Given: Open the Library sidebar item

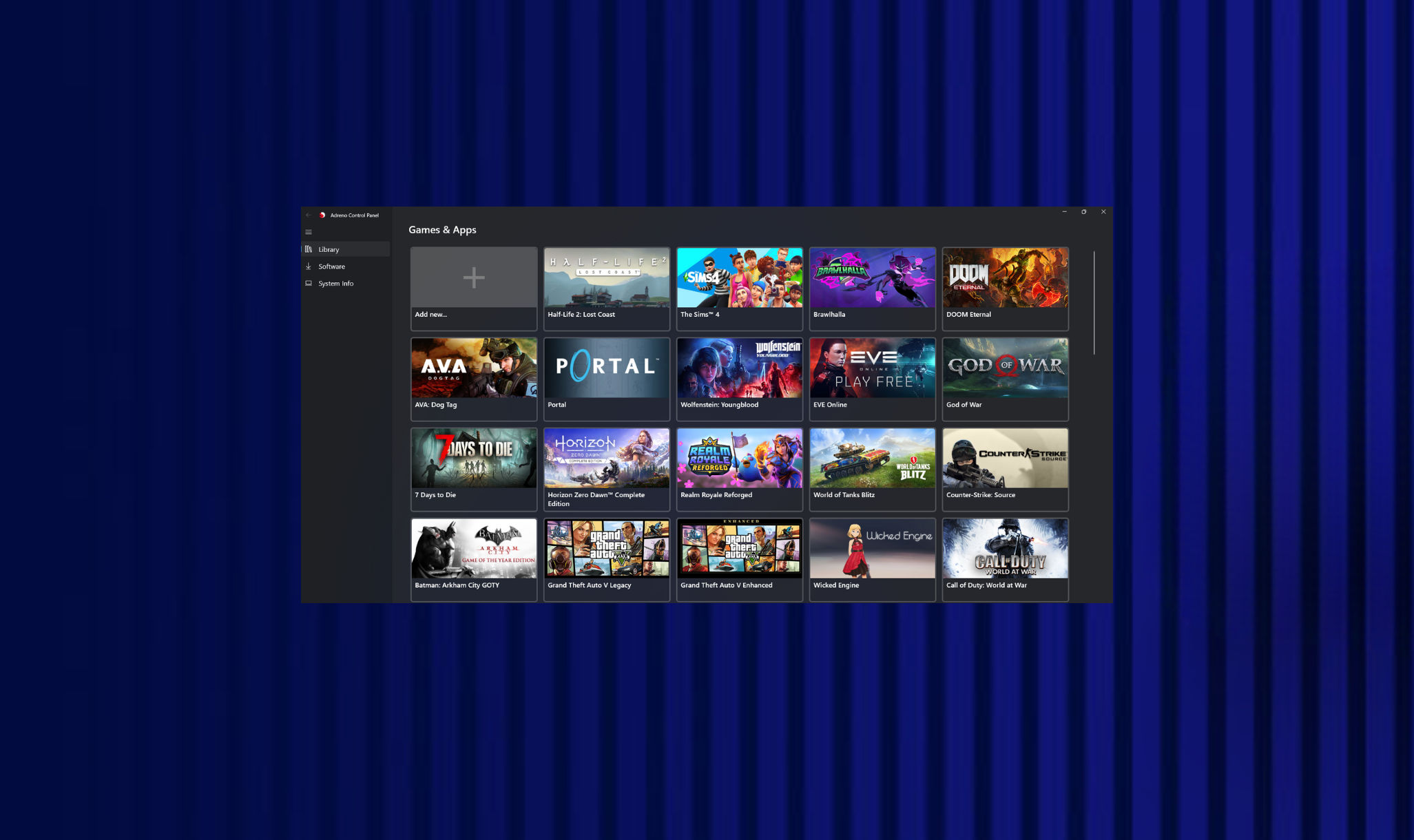Looking at the screenshot, I should pos(329,249).
